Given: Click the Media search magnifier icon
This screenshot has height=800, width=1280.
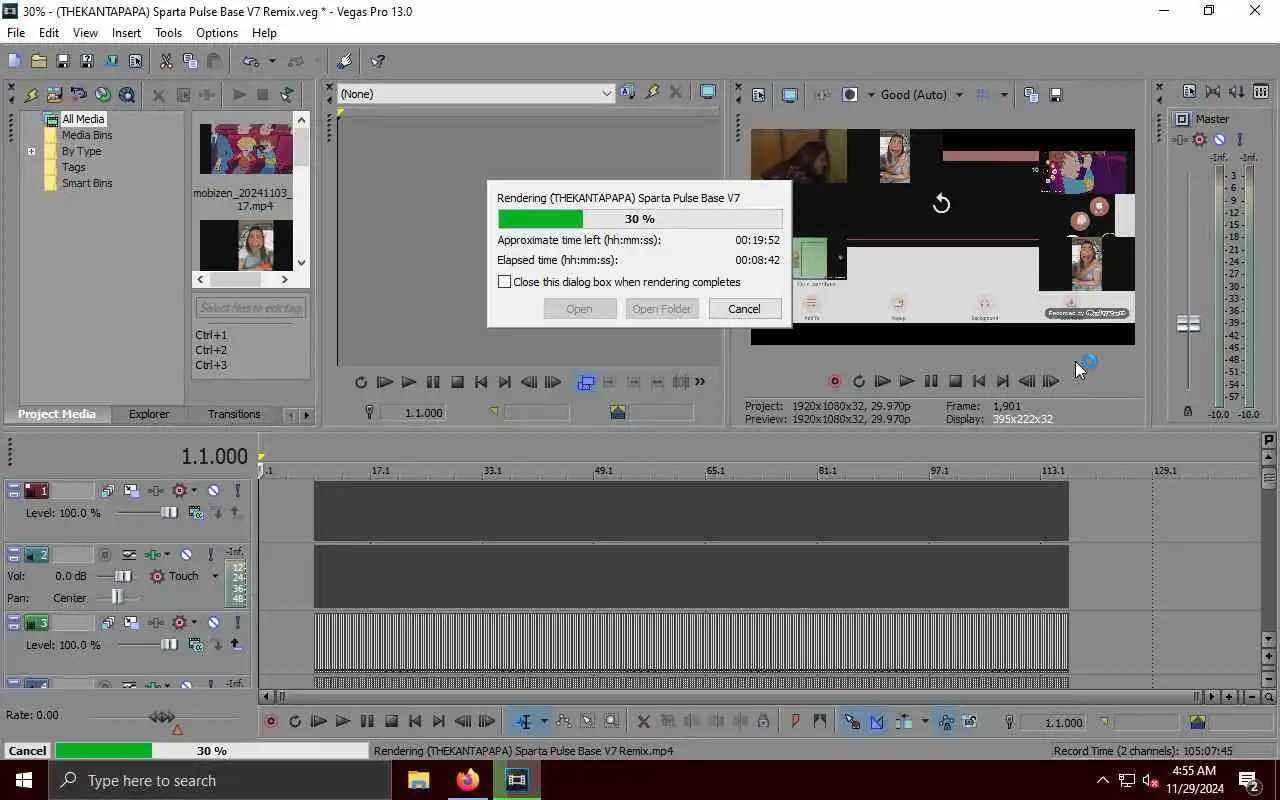Looking at the screenshot, I should (127, 95).
